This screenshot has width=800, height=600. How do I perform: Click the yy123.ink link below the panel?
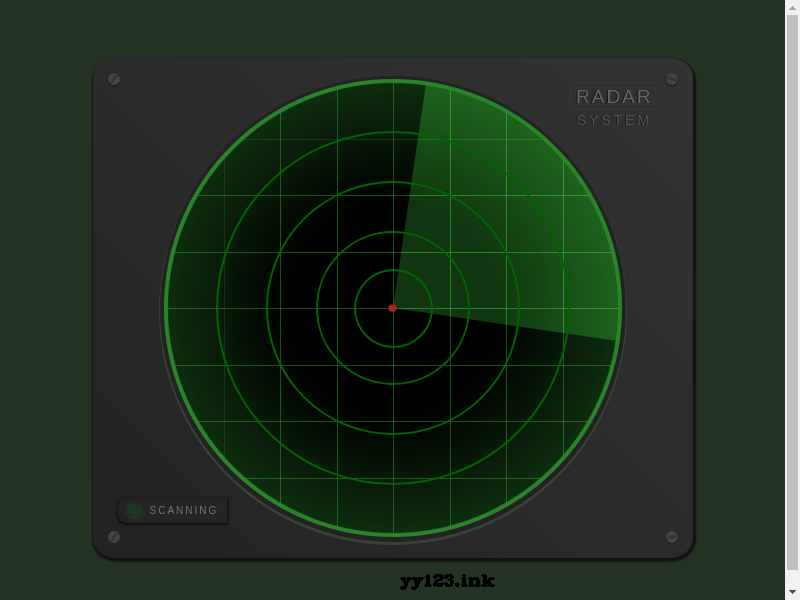click(447, 581)
